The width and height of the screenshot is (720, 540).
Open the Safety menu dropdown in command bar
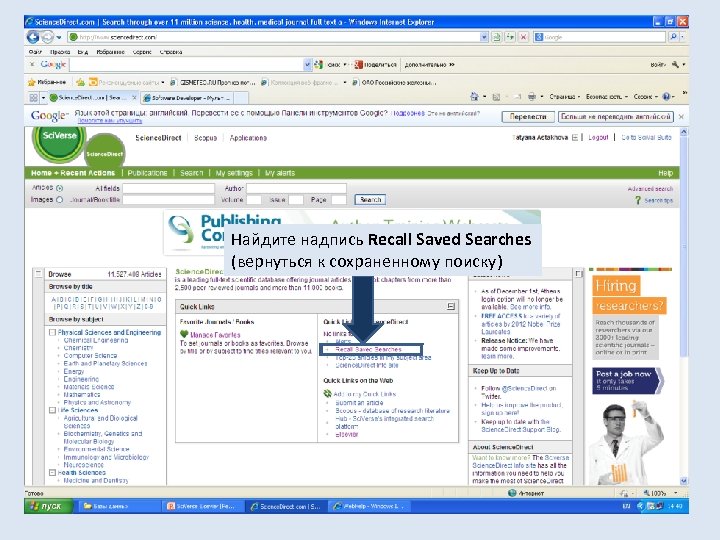607,96
